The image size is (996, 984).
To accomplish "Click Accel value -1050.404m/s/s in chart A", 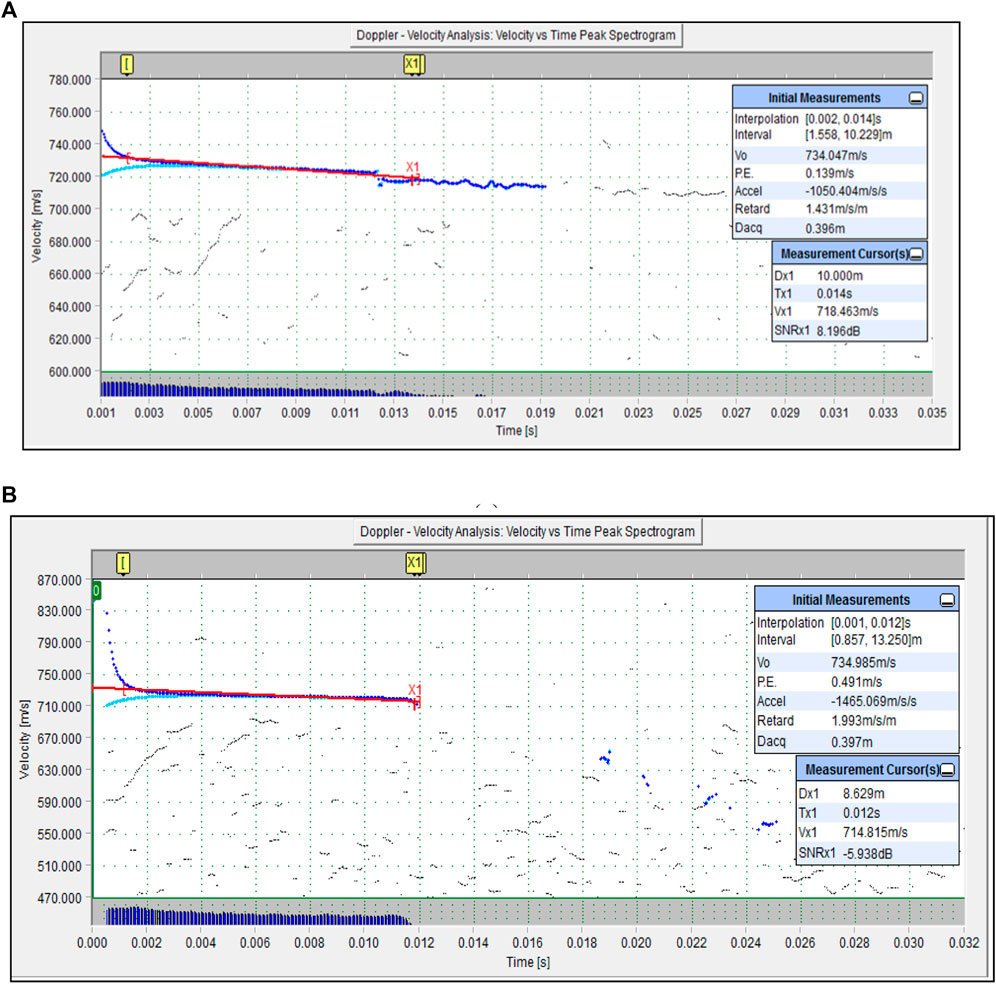I will coord(846,191).
